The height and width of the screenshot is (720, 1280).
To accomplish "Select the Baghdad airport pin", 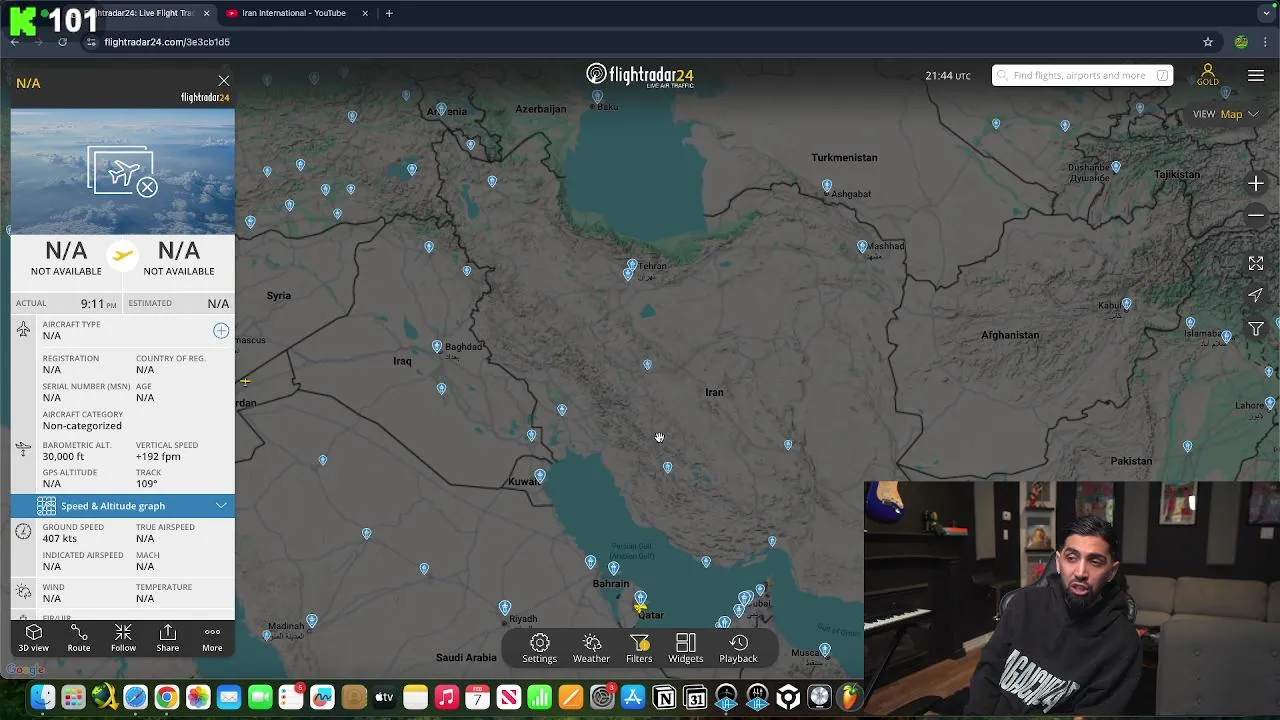I will pyautogui.click(x=437, y=347).
